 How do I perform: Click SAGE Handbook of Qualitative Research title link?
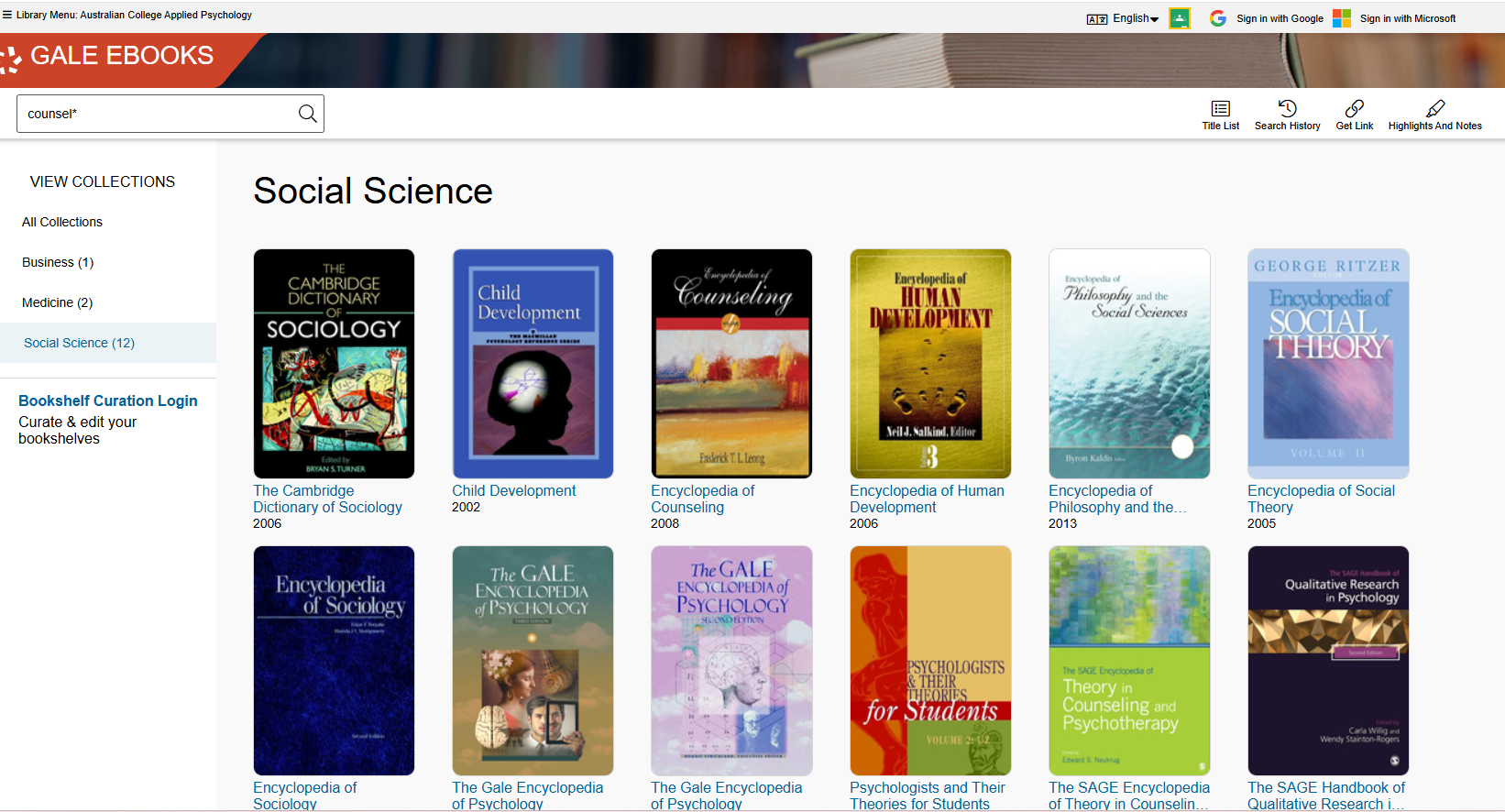(1325, 796)
